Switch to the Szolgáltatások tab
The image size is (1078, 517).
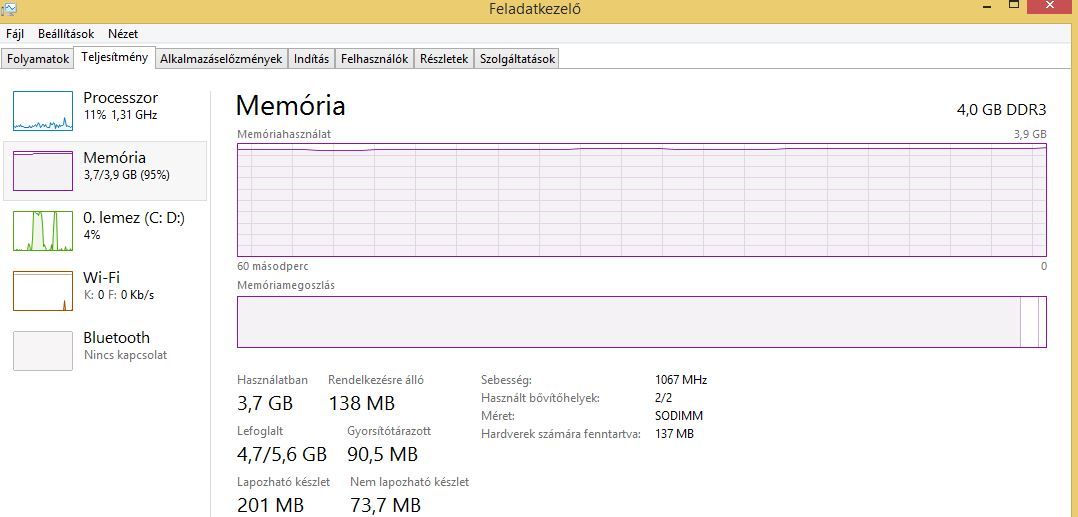tap(518, 59)
